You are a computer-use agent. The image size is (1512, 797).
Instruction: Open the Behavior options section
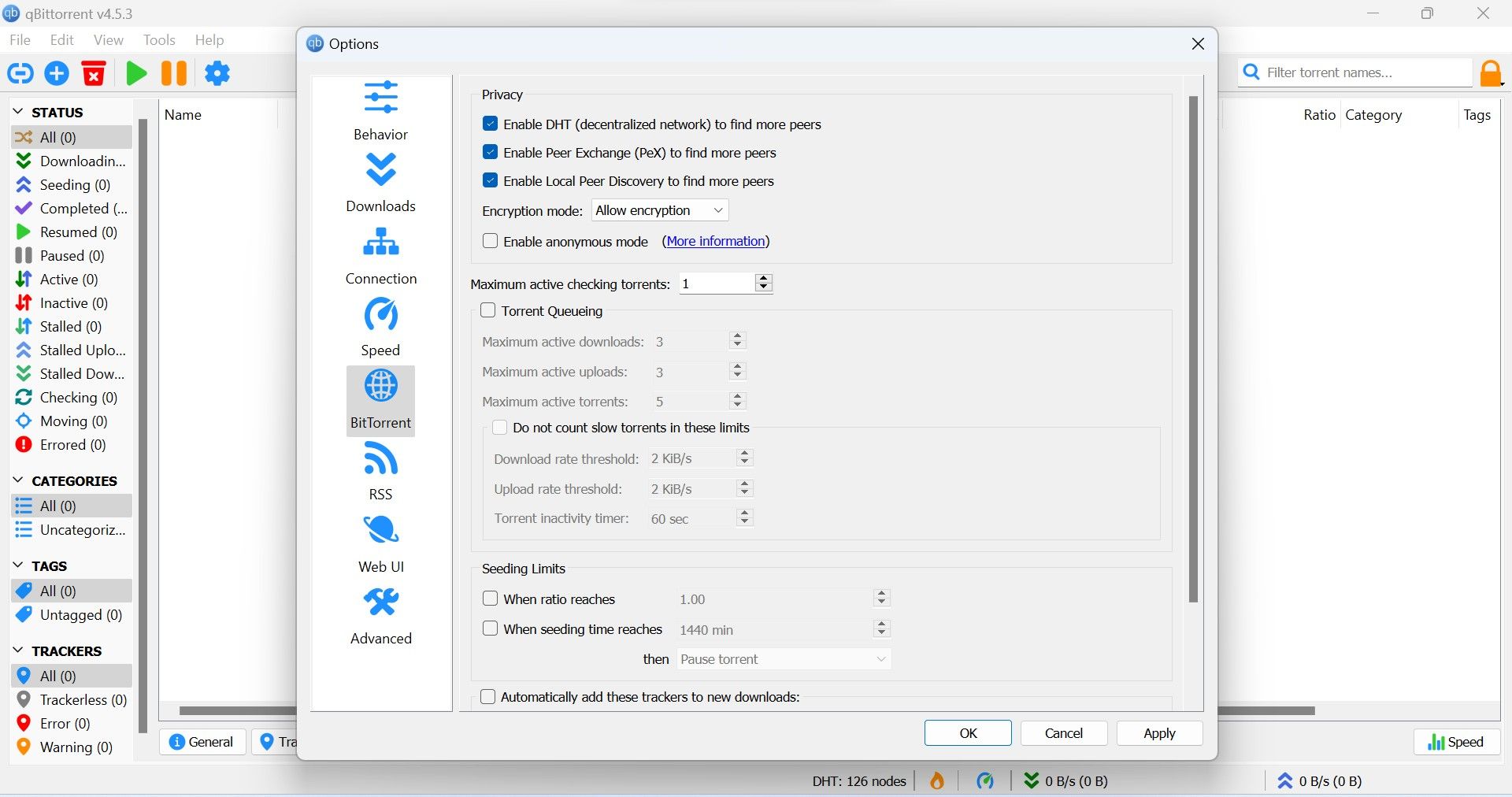380,111
